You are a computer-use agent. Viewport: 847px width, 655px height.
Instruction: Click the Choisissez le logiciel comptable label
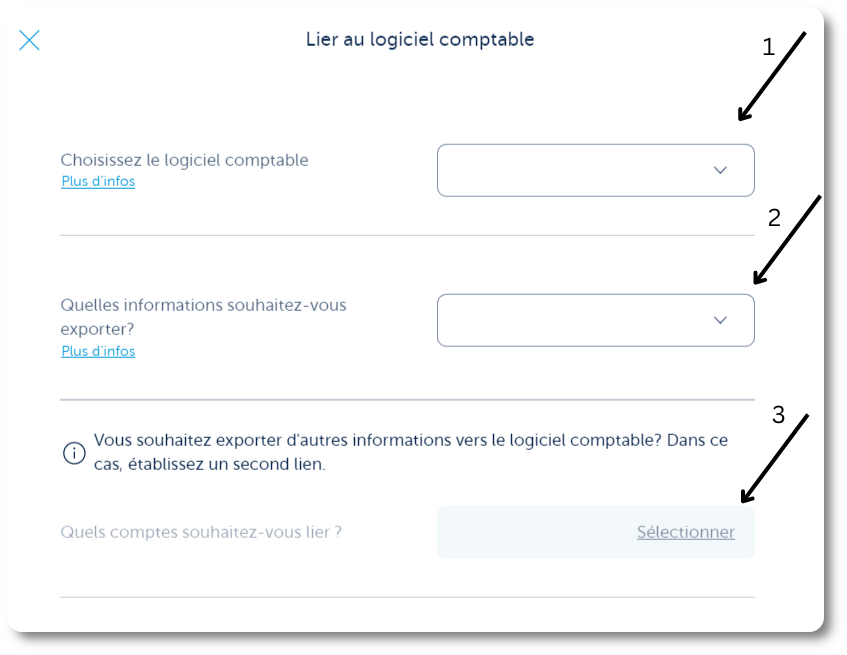184,160
